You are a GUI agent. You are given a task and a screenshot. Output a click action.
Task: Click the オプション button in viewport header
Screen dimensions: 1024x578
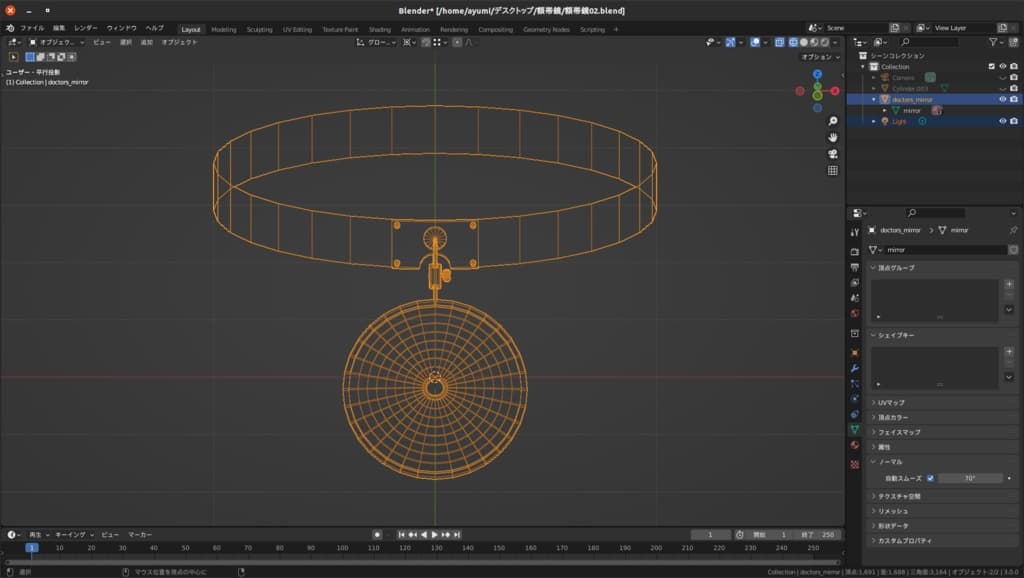click(x=819, y=57)
